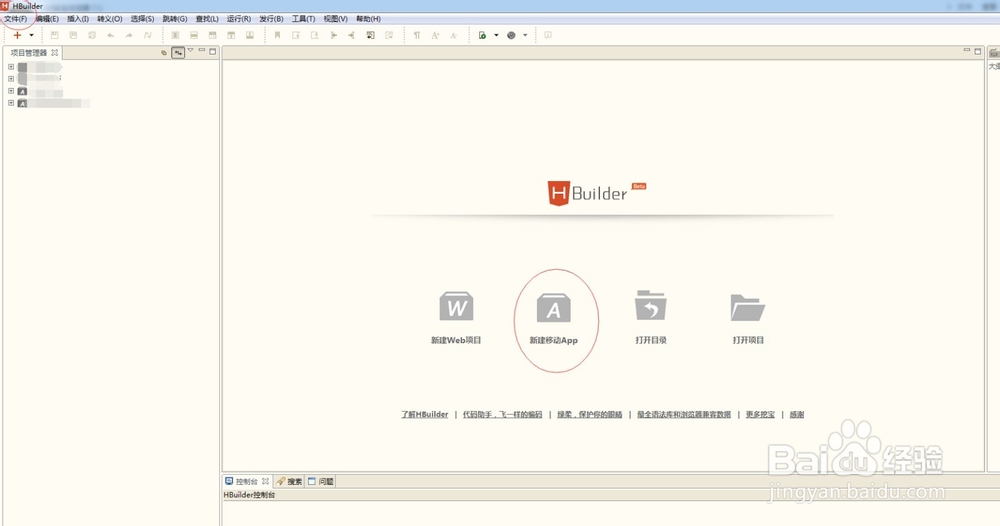Click the 打开目录 folder icon
The image size is (1000, 526).
tap(651, 305)
